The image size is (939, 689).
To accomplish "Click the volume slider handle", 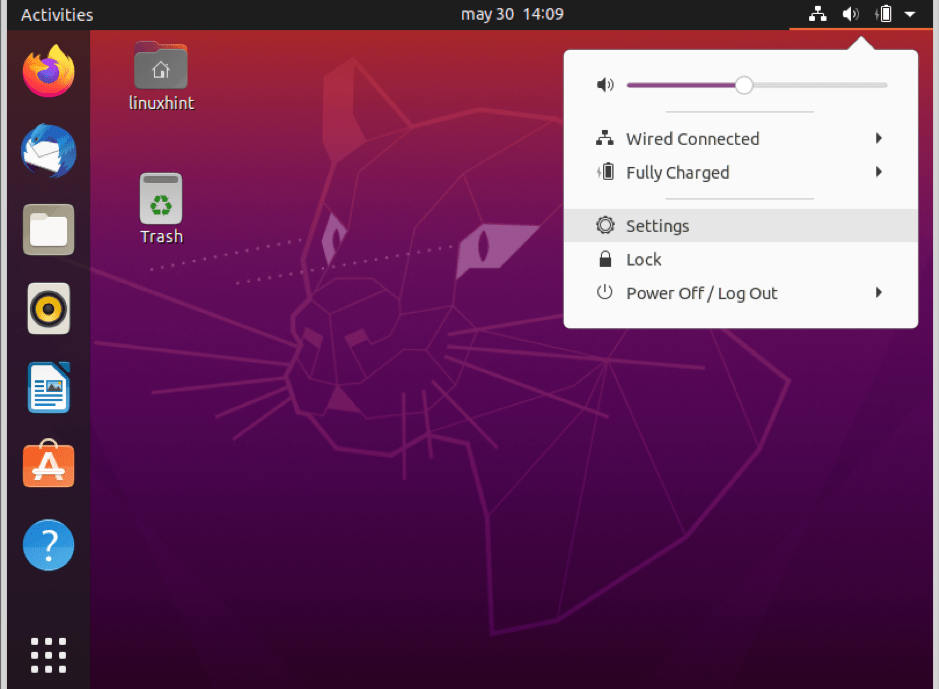I will coord(744,85).
